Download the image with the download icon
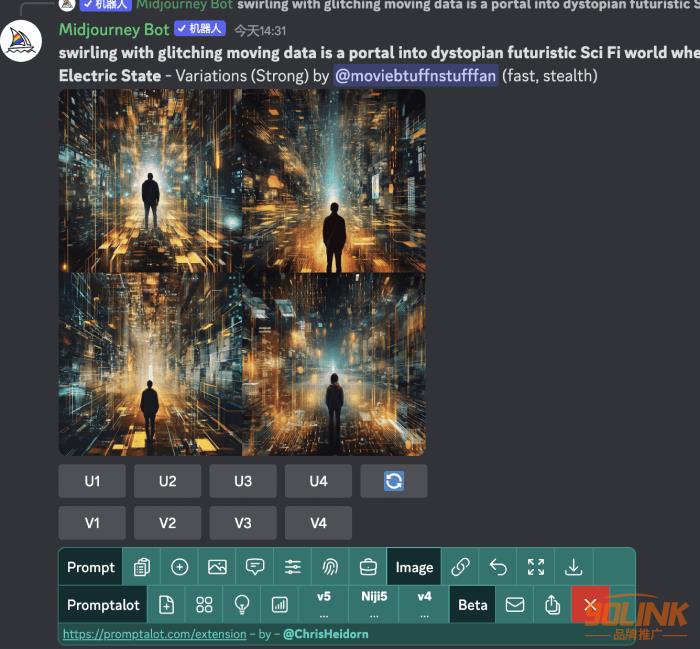The width and height of the screenshot is (700, 649). [x=573, y=567]
